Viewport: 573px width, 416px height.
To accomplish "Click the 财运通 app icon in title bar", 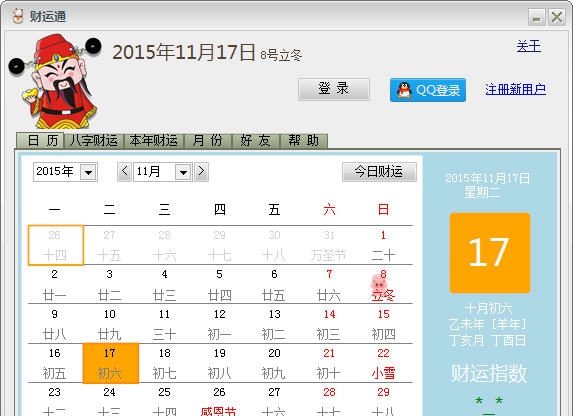I will (18, 16).
